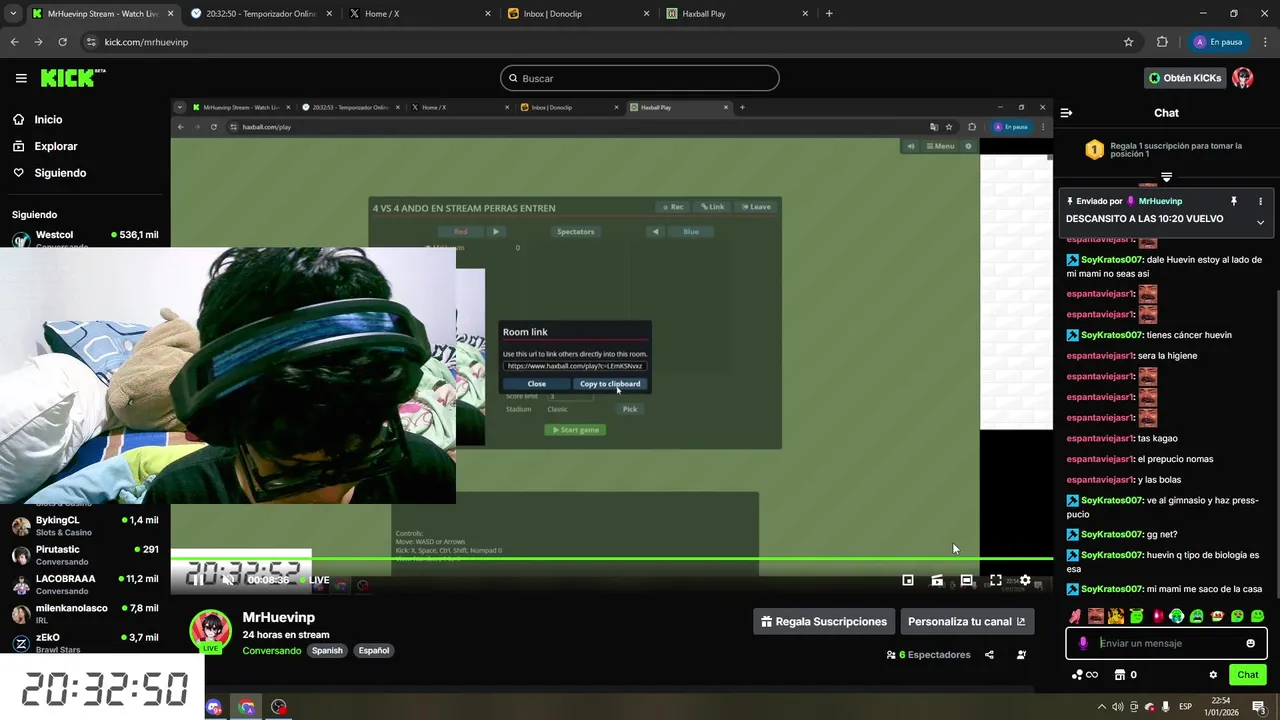Image resolution: width=1280 pixels, height=720 pixels.
Task: Open the user profile avatar menu
Action: click(x=1243, y=78)
